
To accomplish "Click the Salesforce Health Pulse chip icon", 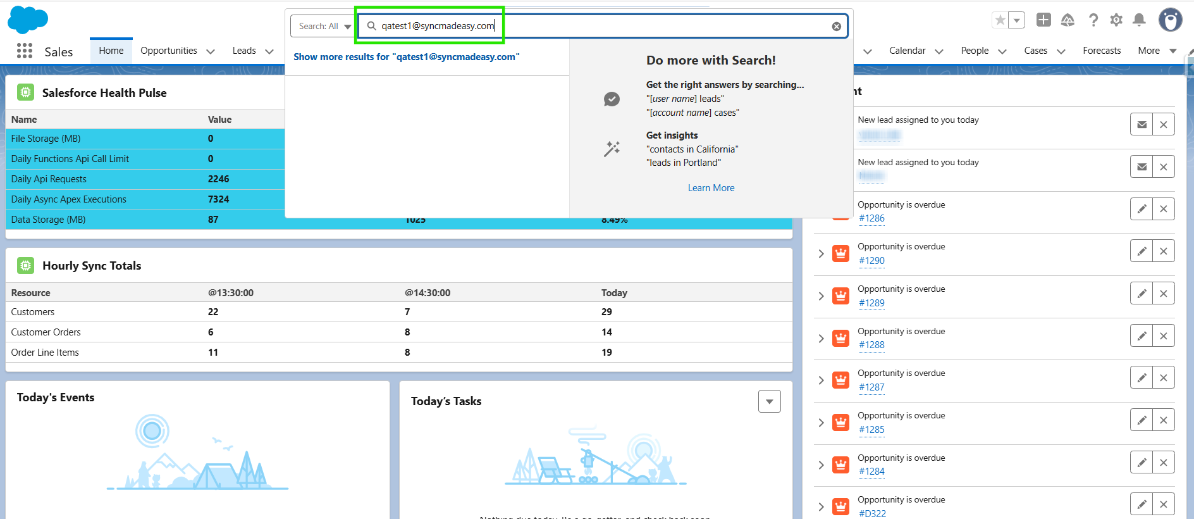I will pos(25,93).
